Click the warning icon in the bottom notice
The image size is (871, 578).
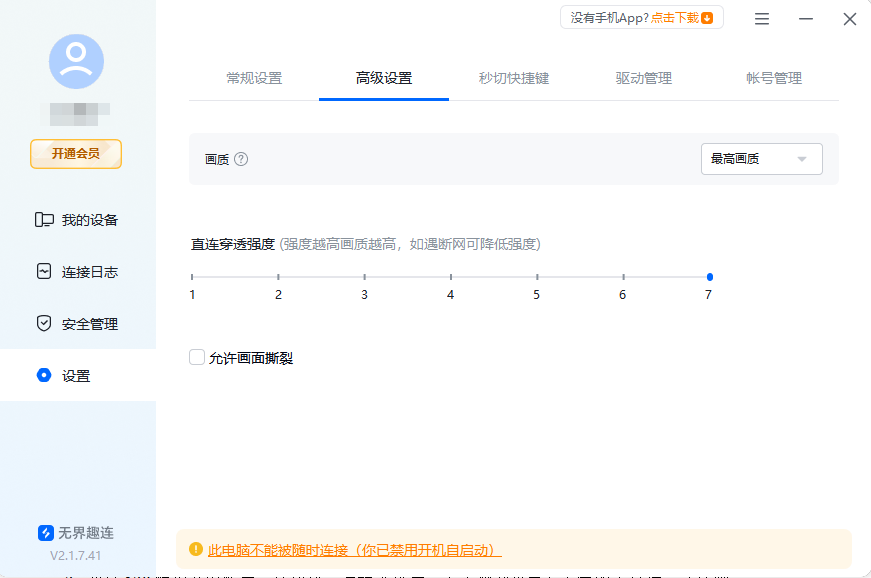click(195, 548)
